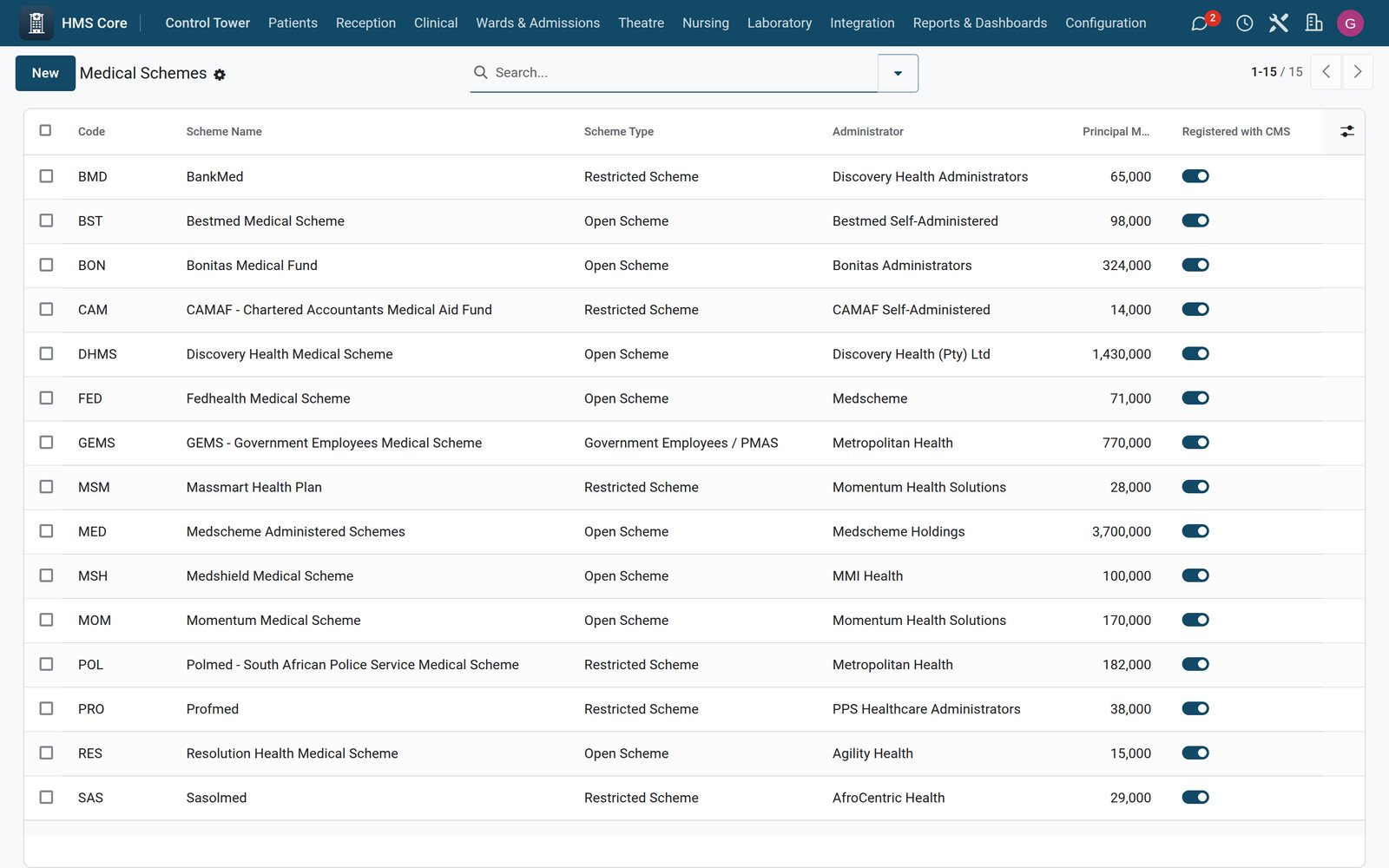Click the AfroCentric Health administrator cell
Viewport: 1389px width, 868px height.
tap(888, 798)
